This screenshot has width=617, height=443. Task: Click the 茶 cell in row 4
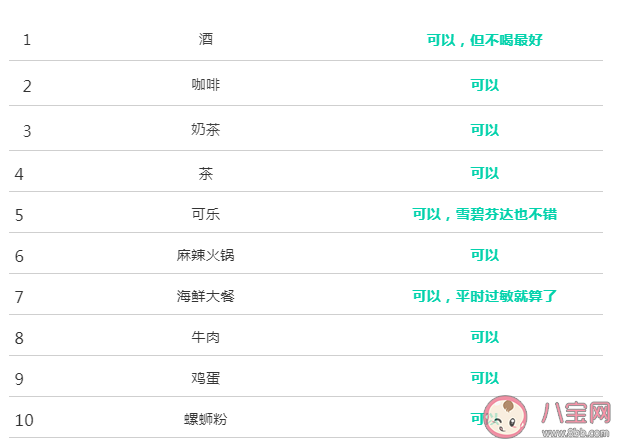coord(206,173)
